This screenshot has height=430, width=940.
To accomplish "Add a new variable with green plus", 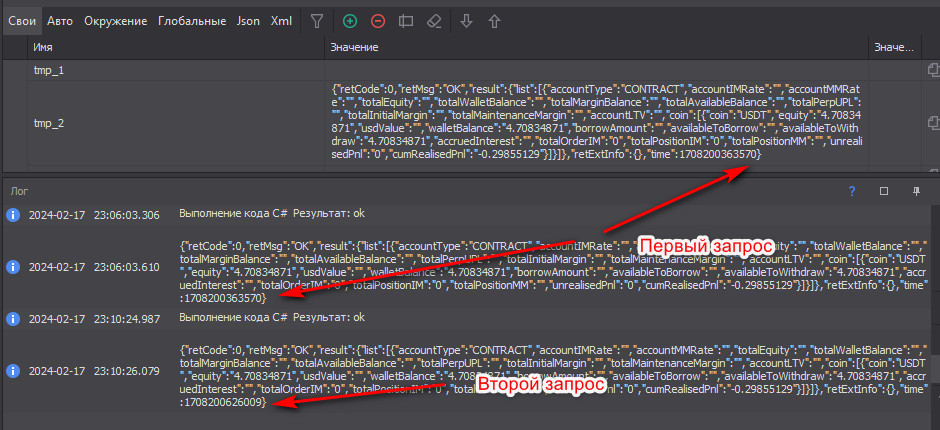I will tap(350, 21).
